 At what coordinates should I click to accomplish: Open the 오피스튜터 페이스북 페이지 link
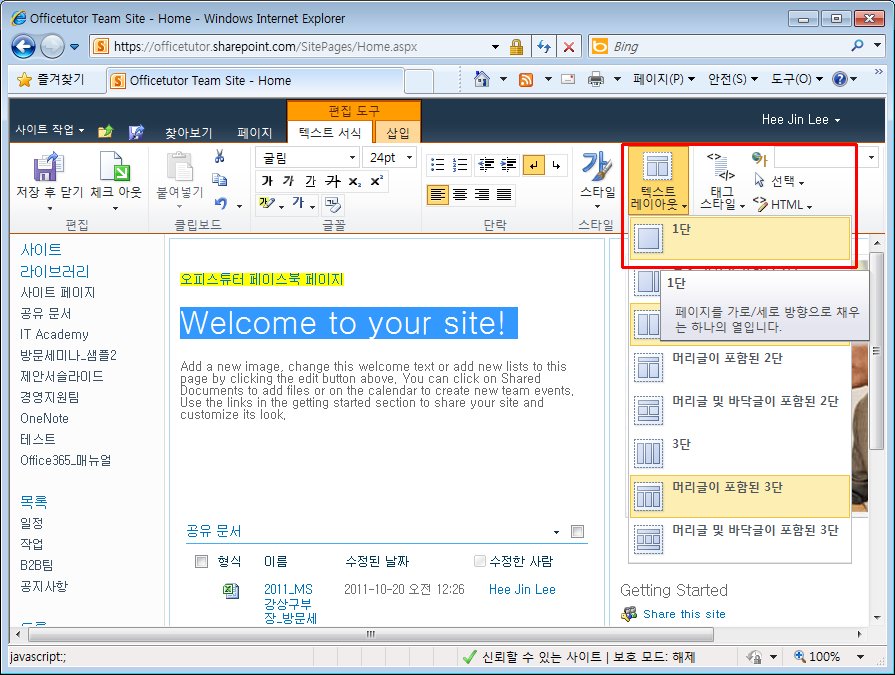[262, 279]
